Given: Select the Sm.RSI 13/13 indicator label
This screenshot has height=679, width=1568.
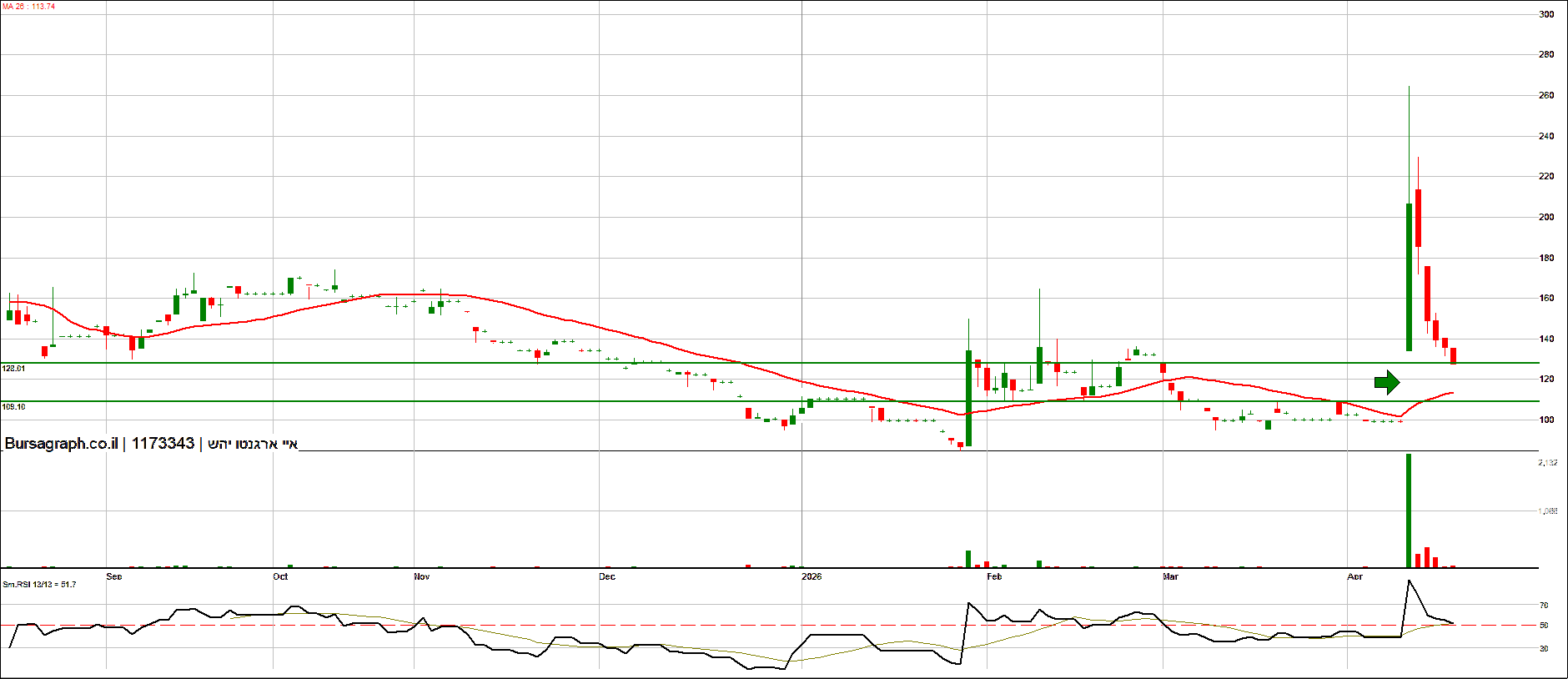Looking at the screenshot, I should (39, 585).
